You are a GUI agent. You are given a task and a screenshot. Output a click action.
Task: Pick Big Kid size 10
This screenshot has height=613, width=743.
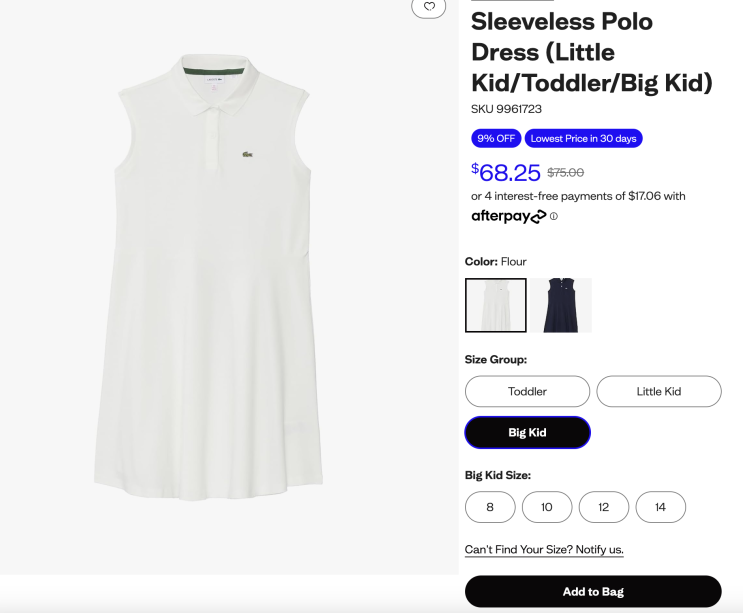(x=547, y=507)
